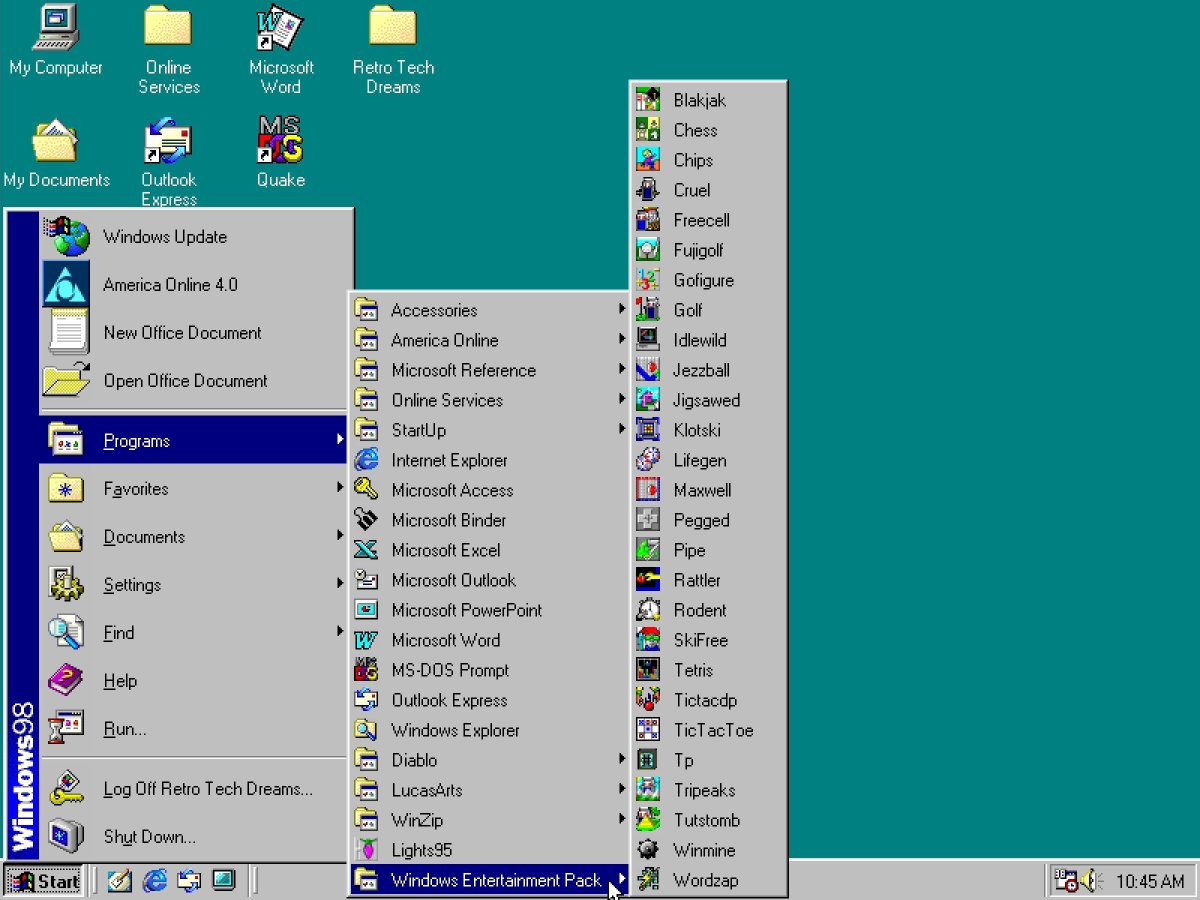Open Outlook Express from the desktop
Viewport: 1200px width, 900px height.
pos(168,150)
